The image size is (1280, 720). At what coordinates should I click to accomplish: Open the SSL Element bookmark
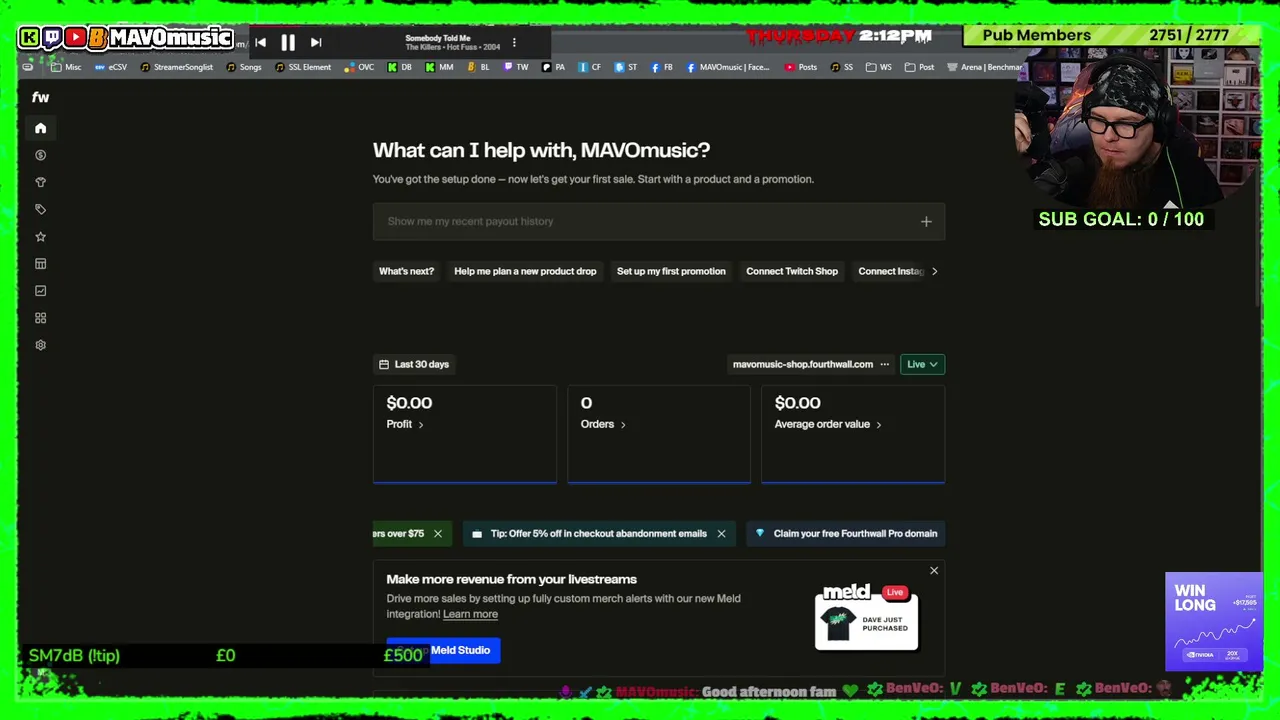tap(303, 67)
